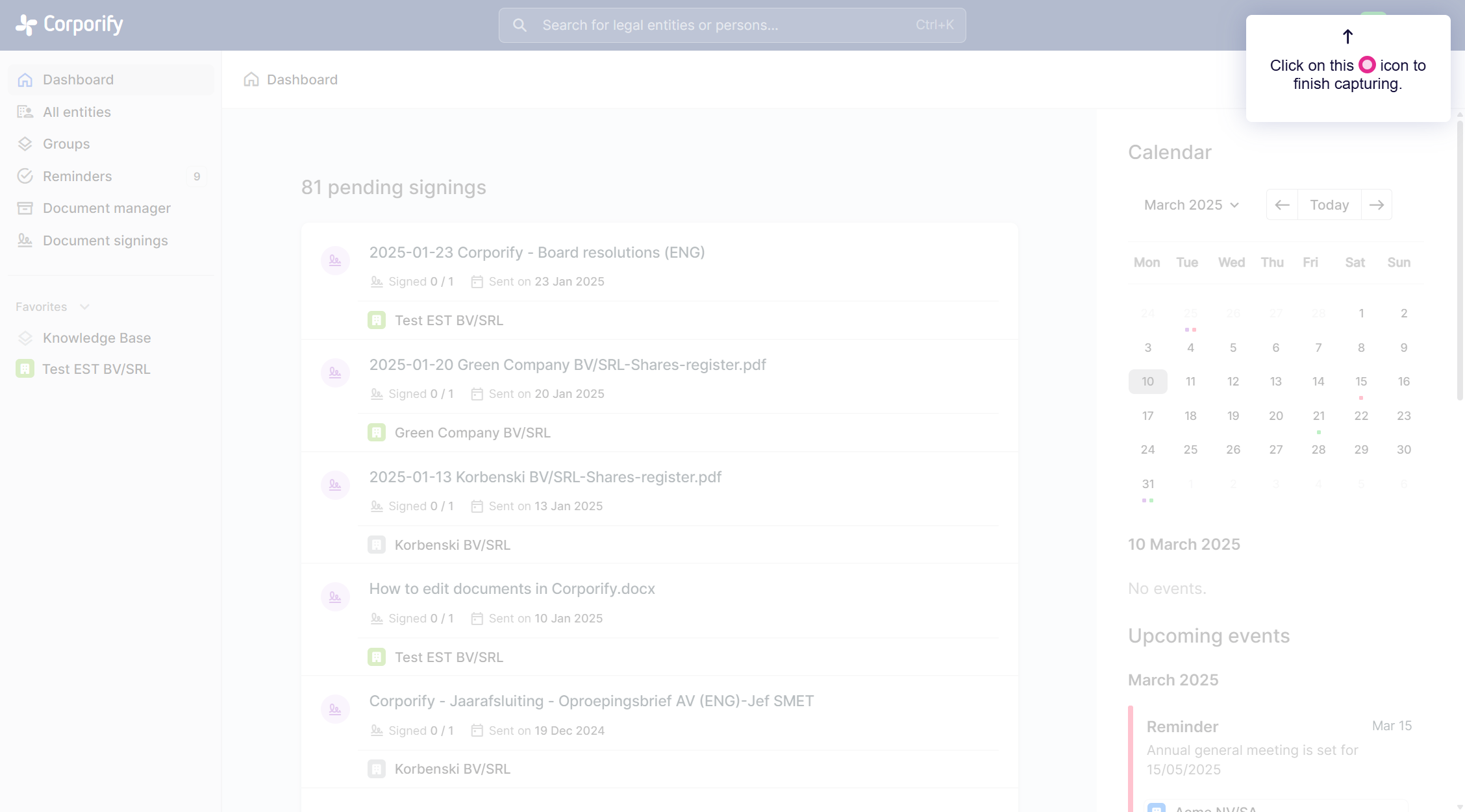Open the All entities menu item
The width and height of the screenshot is (1465, 812).
[77, 112]
